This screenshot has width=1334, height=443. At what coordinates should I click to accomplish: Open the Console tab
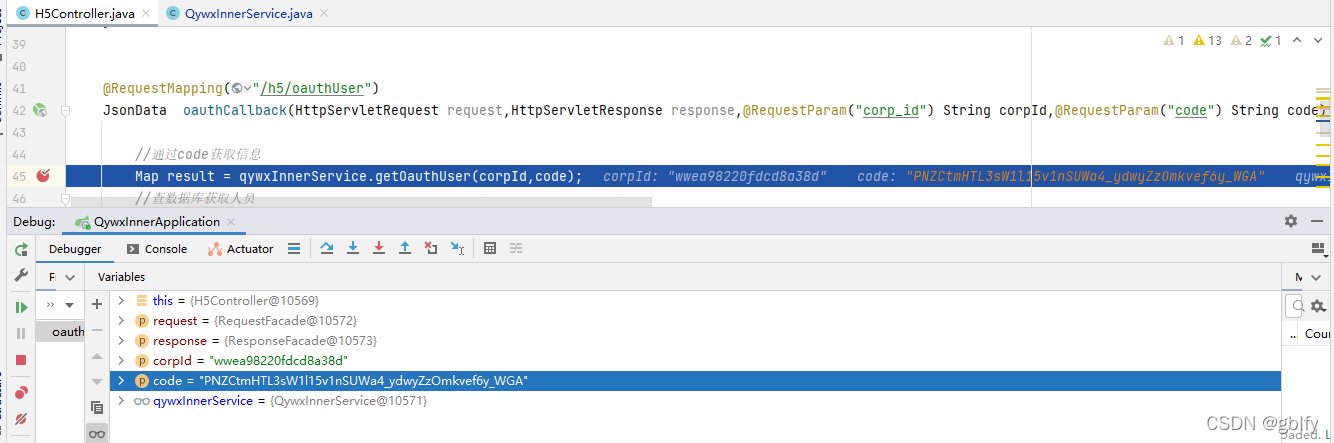[x=157, y=249]
